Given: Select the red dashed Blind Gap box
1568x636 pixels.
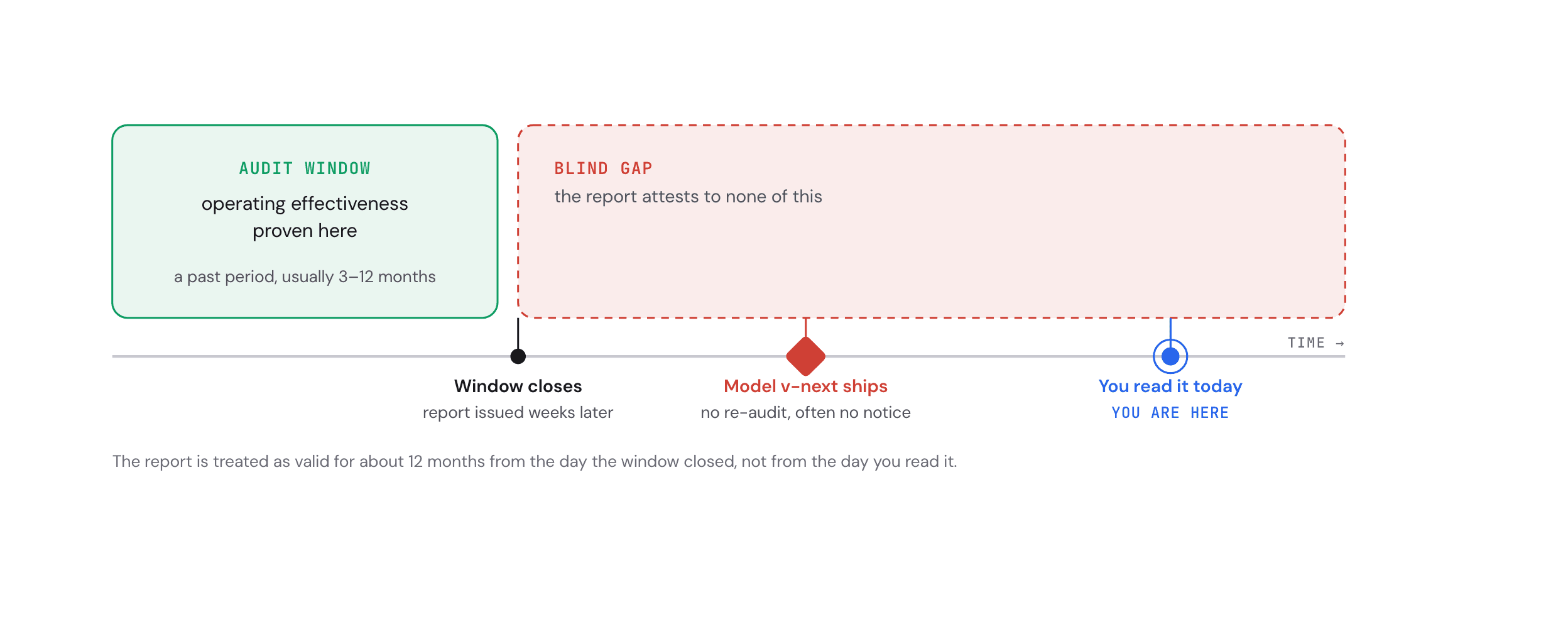Looking at the screenshot, I should point(931,221).
